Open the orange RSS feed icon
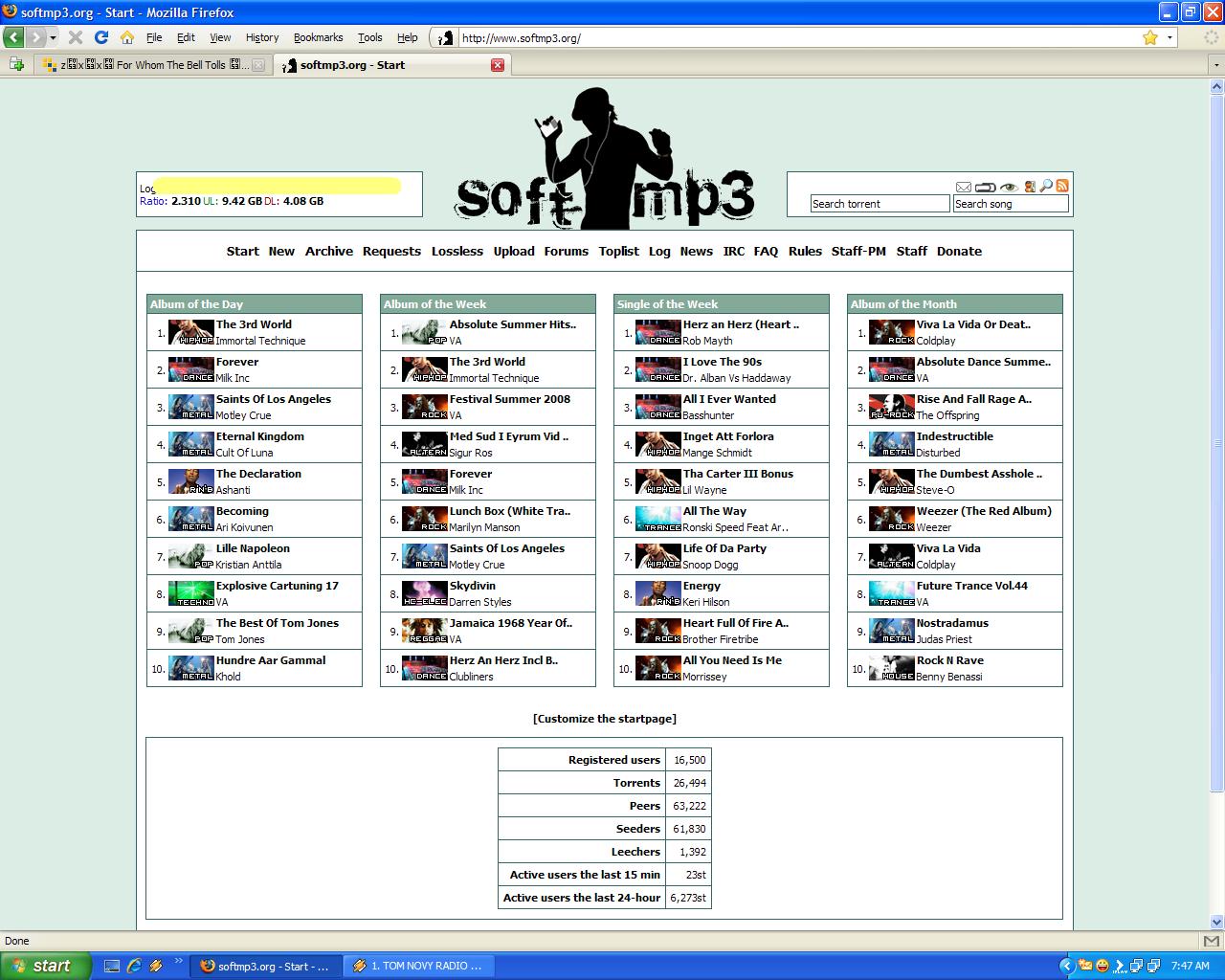Image resolution: width=1225 pixels, height=980 pixels. click(x=1061, y=187)
